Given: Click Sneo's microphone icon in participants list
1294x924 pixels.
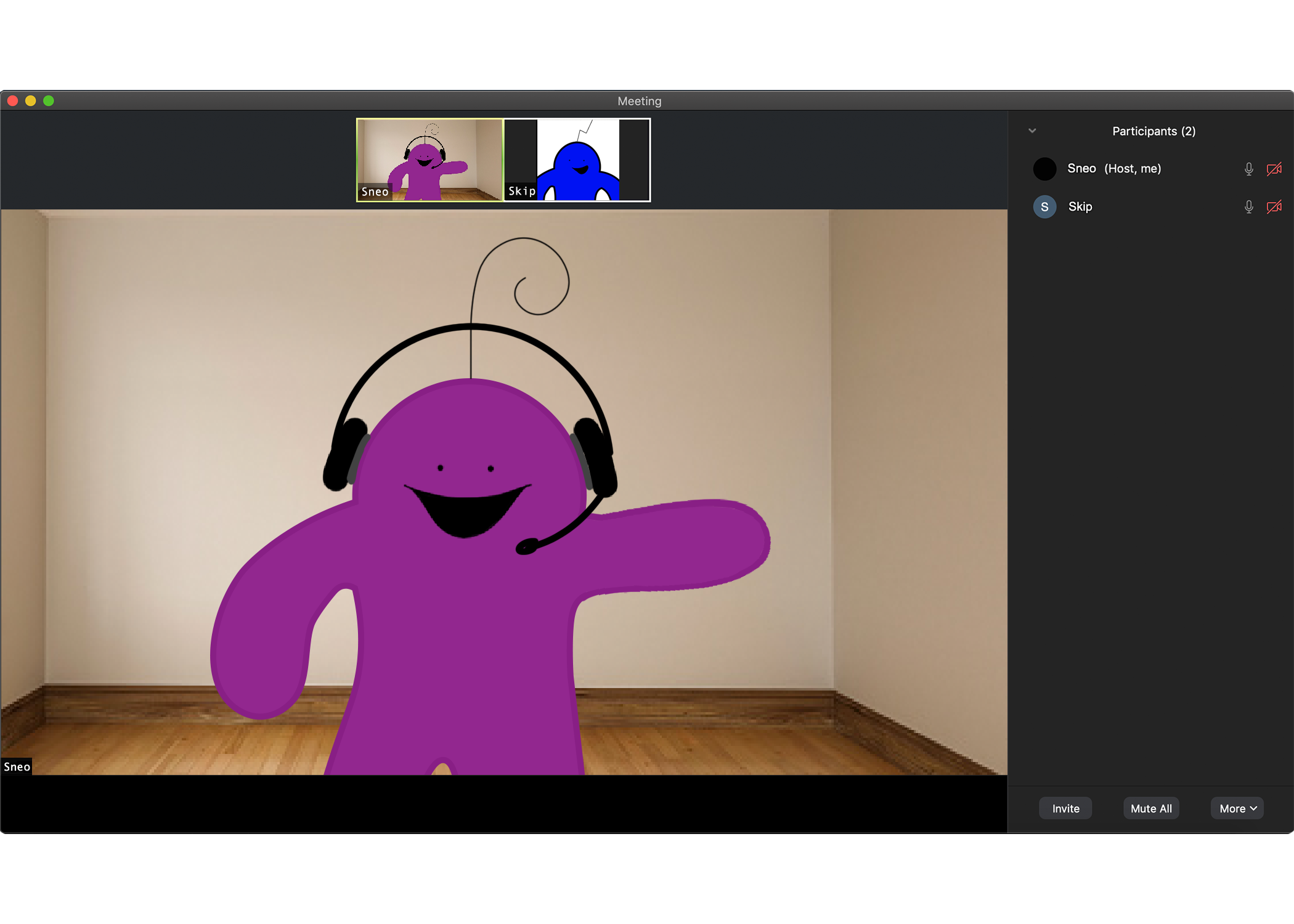Looking at the screenshot, I should point(1248,169).
